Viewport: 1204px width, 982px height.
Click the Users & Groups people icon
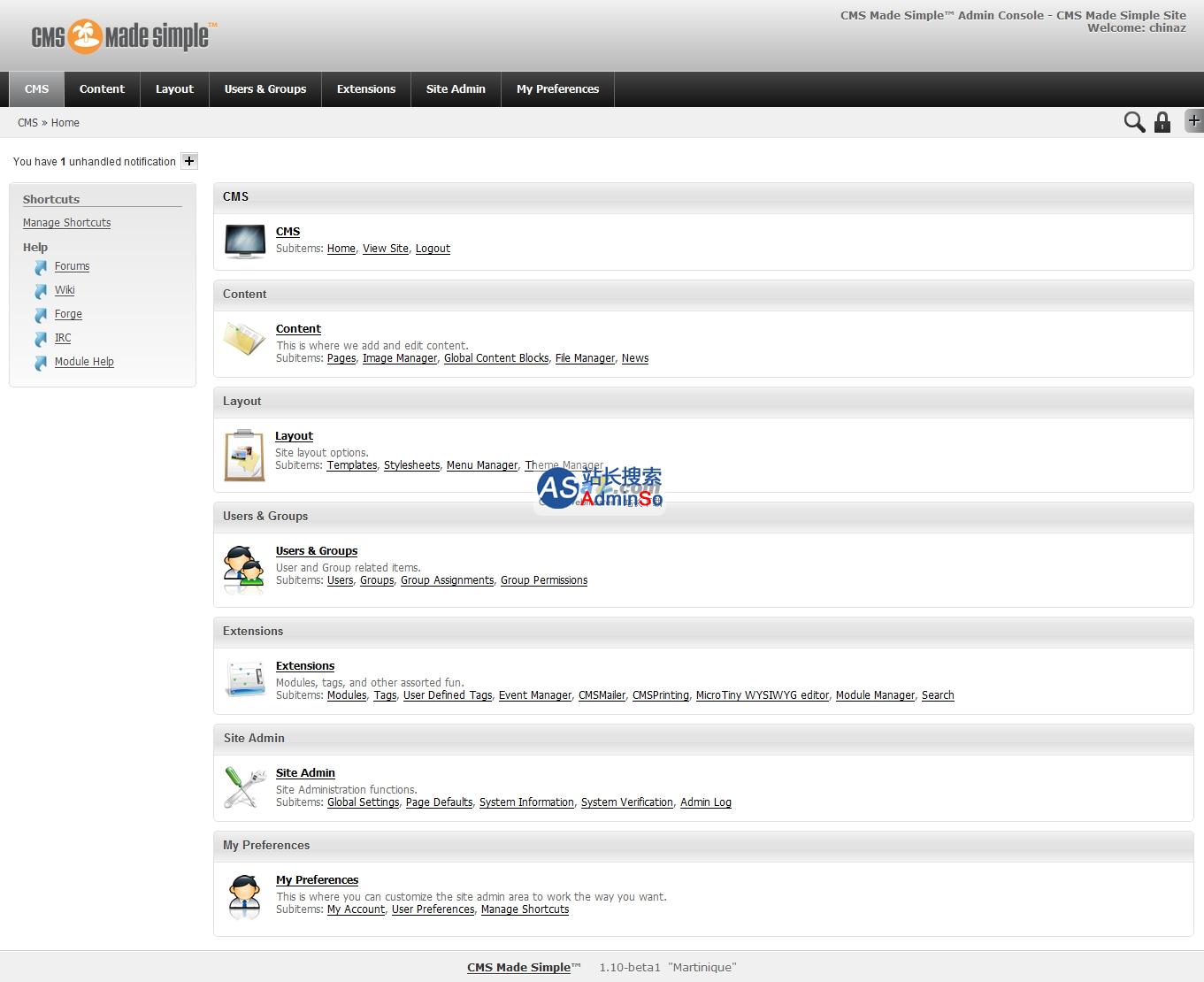[244, 569]
